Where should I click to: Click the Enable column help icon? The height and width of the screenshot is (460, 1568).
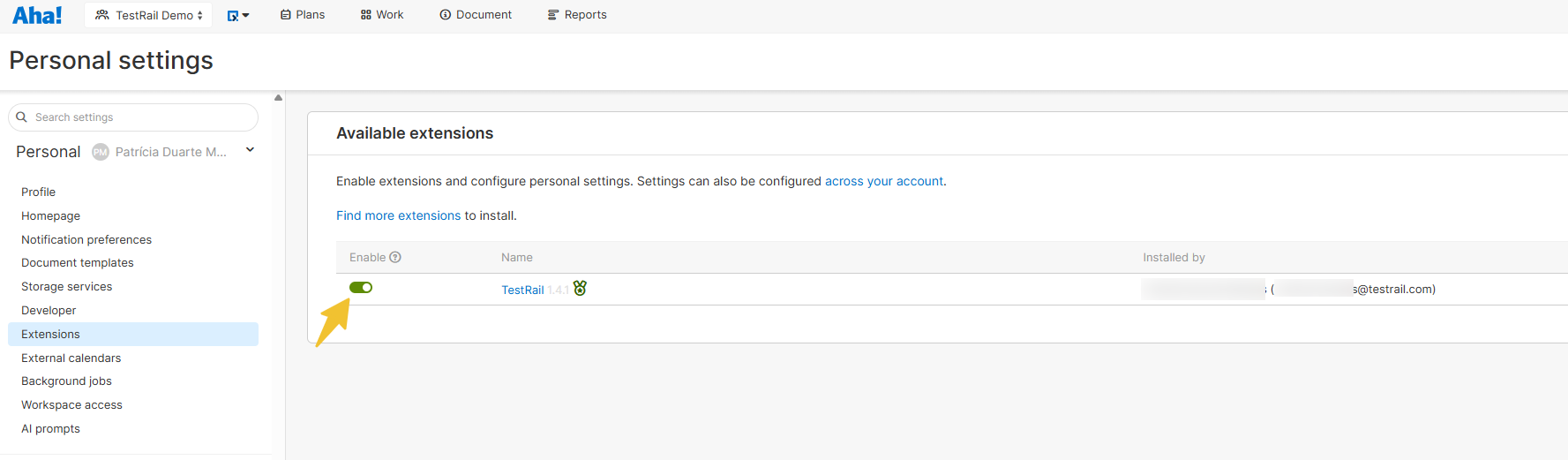(x=395, y=257)
